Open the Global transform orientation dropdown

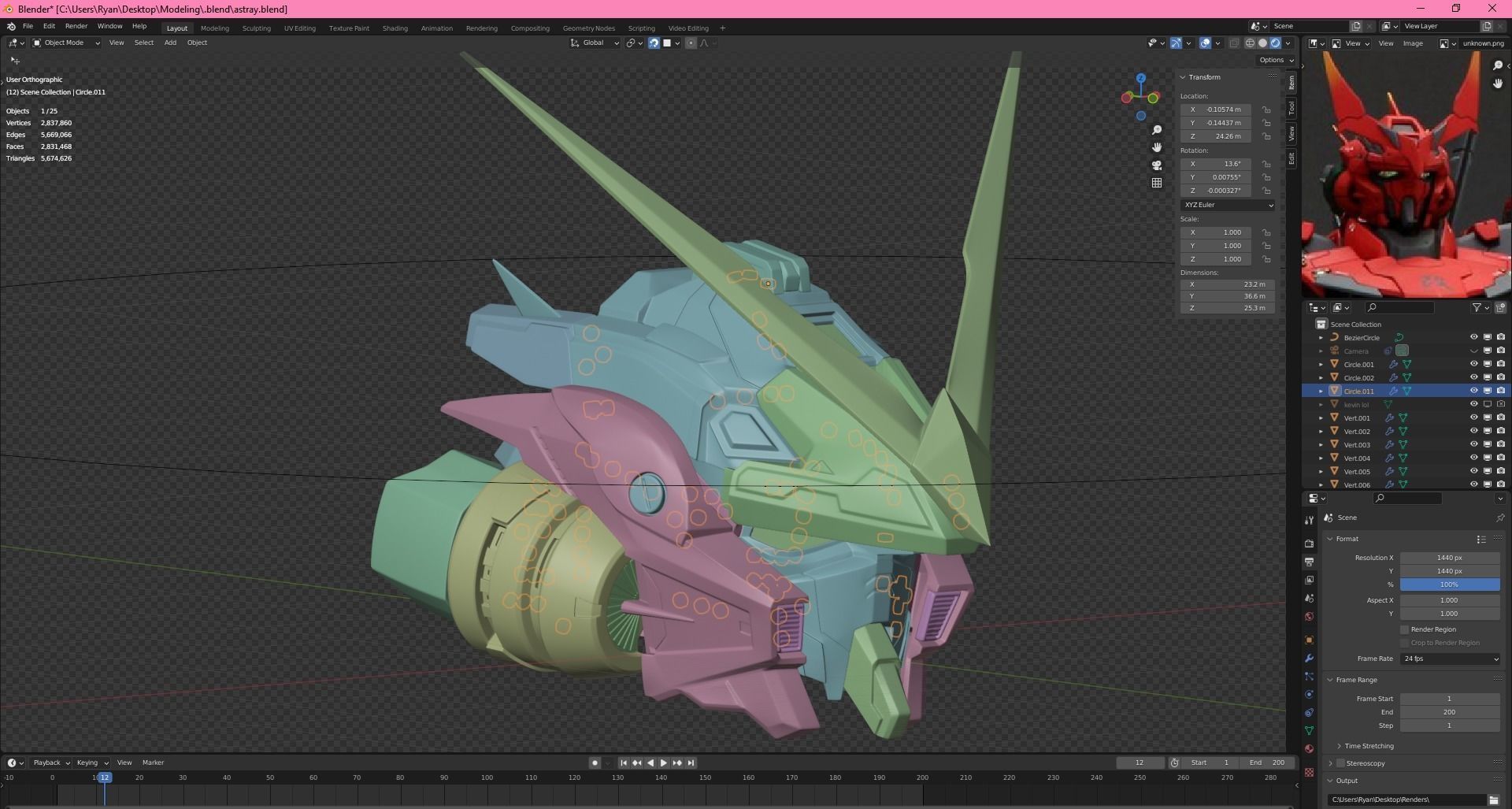point(595,43)
